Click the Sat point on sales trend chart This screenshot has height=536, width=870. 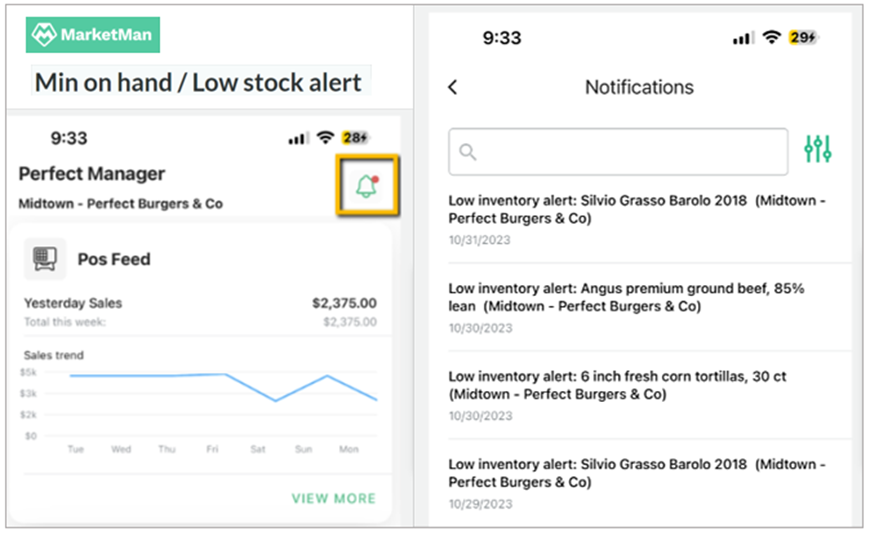pyautogui.click(x=276, y=400)
